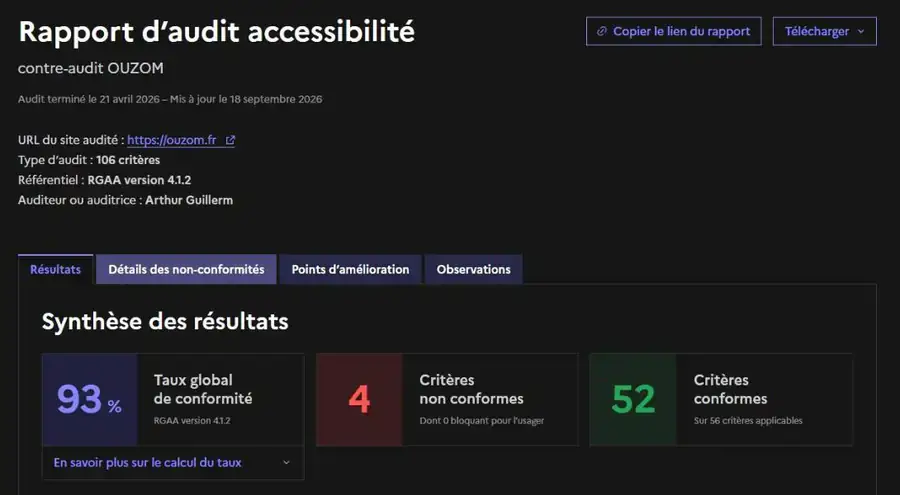Go to the Observations tab
900x495 pixels.
(x=474, y=269)
